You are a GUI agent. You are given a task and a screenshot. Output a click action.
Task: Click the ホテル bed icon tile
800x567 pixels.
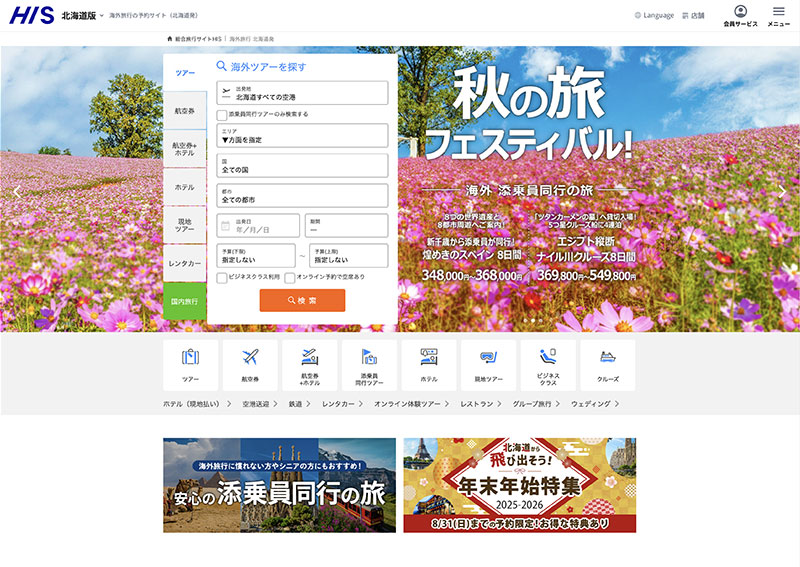coord(429,364)
